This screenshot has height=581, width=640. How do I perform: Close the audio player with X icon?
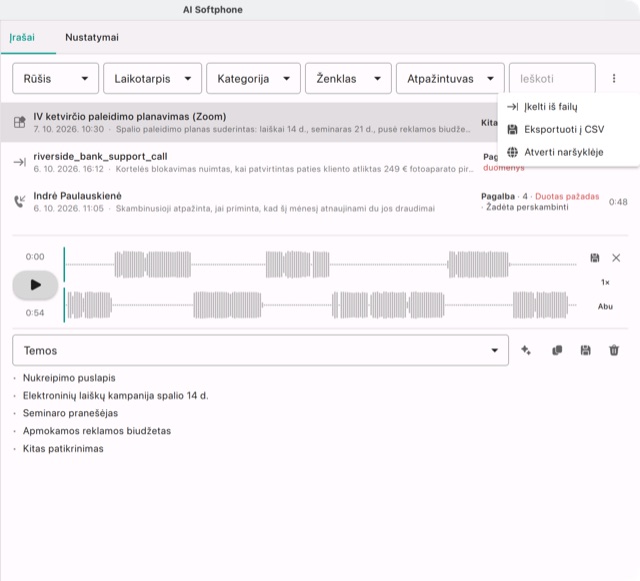tap(616, 258)
